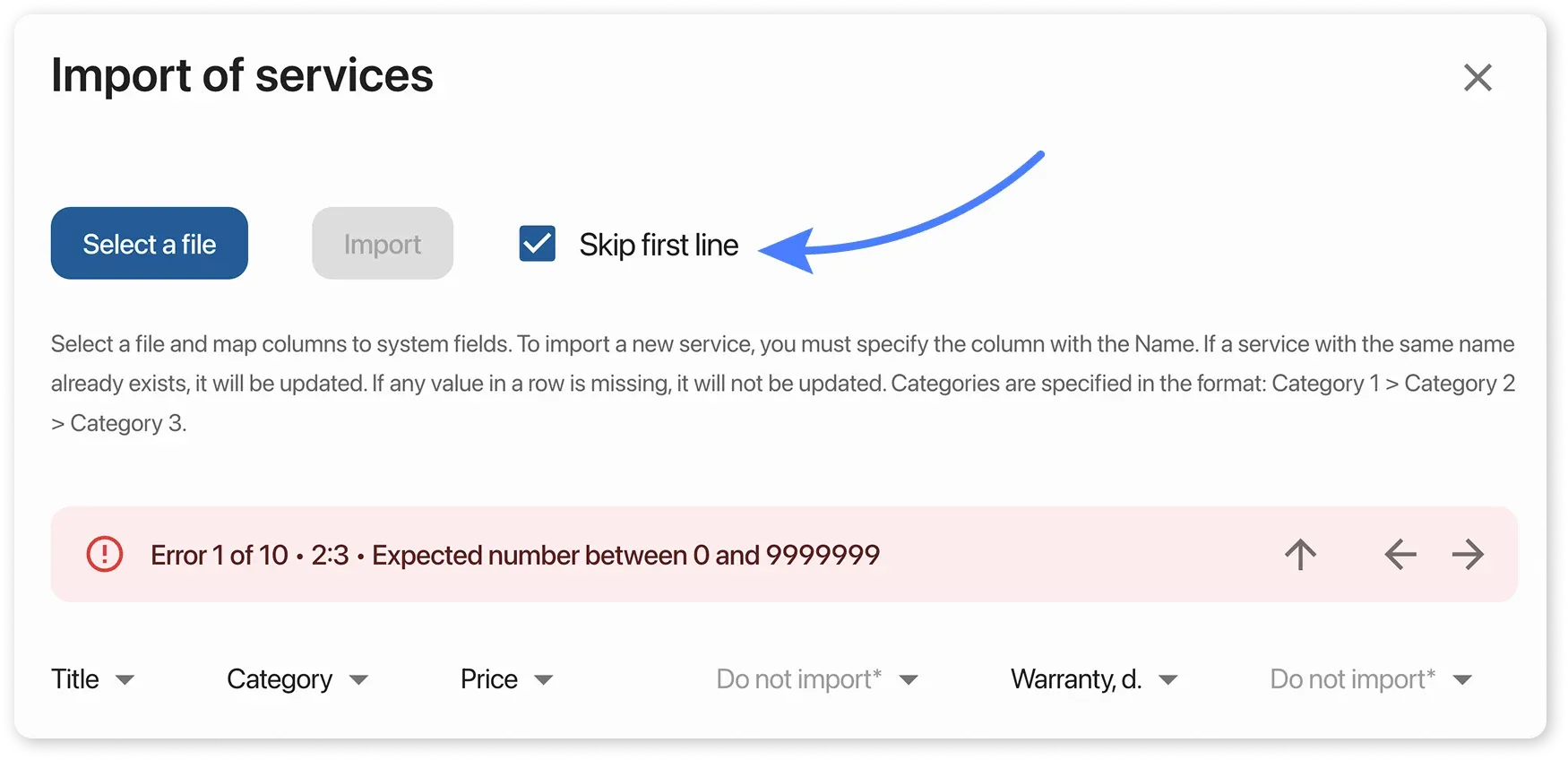Click the Select a file button
Viewport: 1568px width, 760px height.
[x=150, y=244]
